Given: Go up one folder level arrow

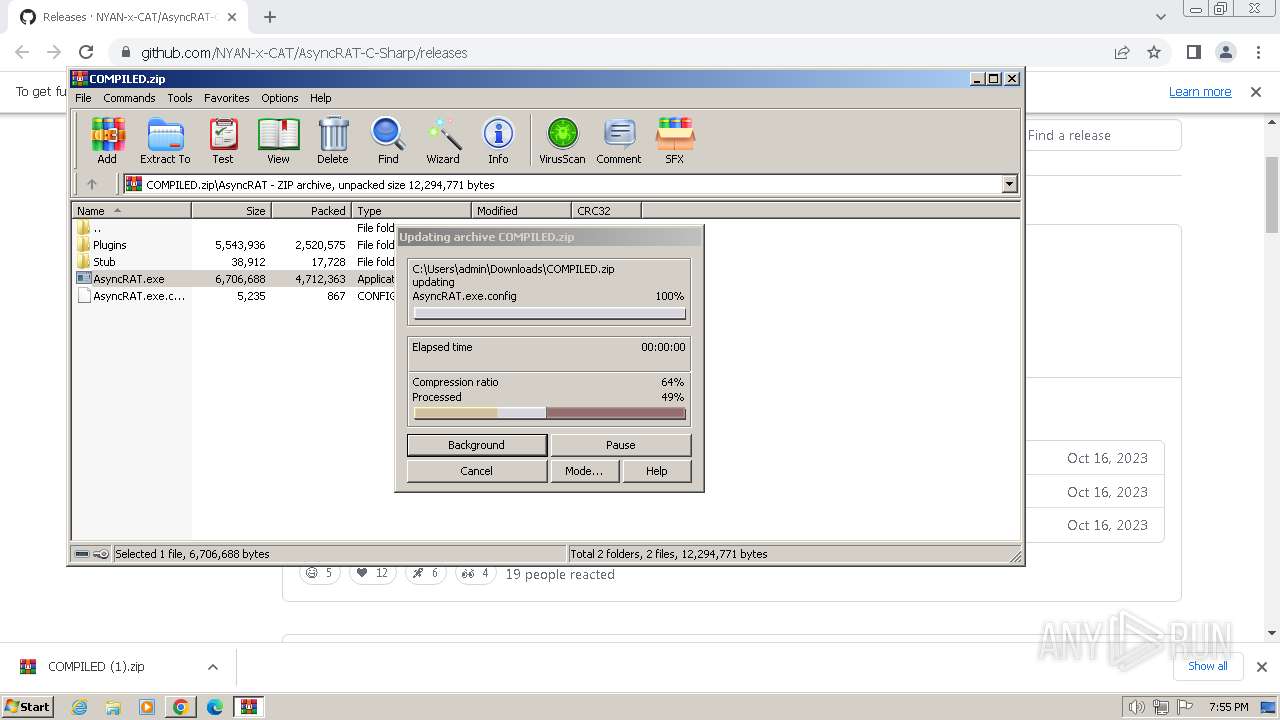Looking at the screenshot, I should click(92, 184).
